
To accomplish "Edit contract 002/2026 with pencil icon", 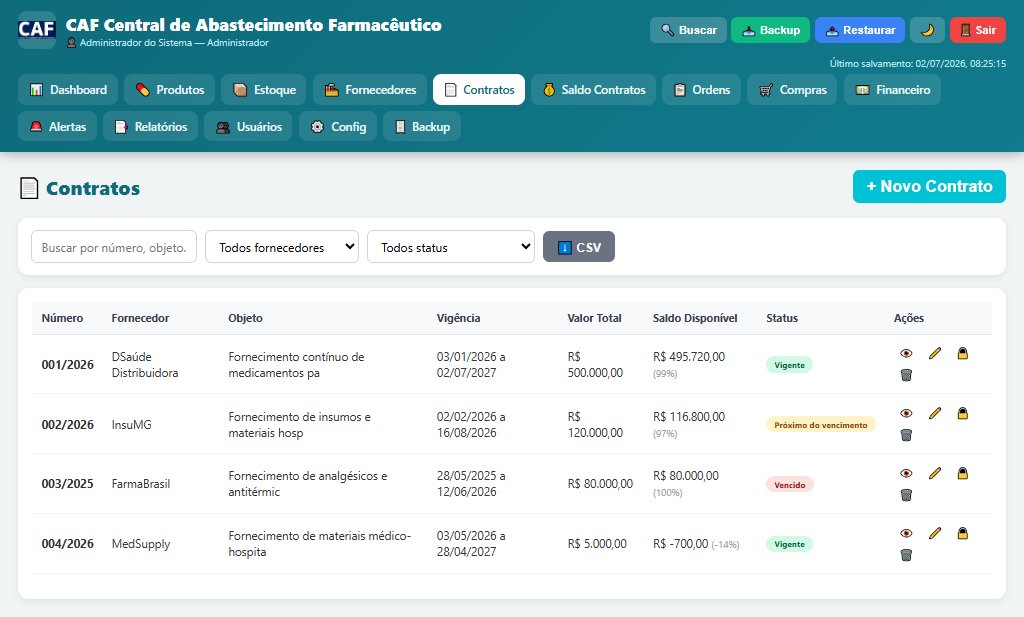I will pos(935,413).
